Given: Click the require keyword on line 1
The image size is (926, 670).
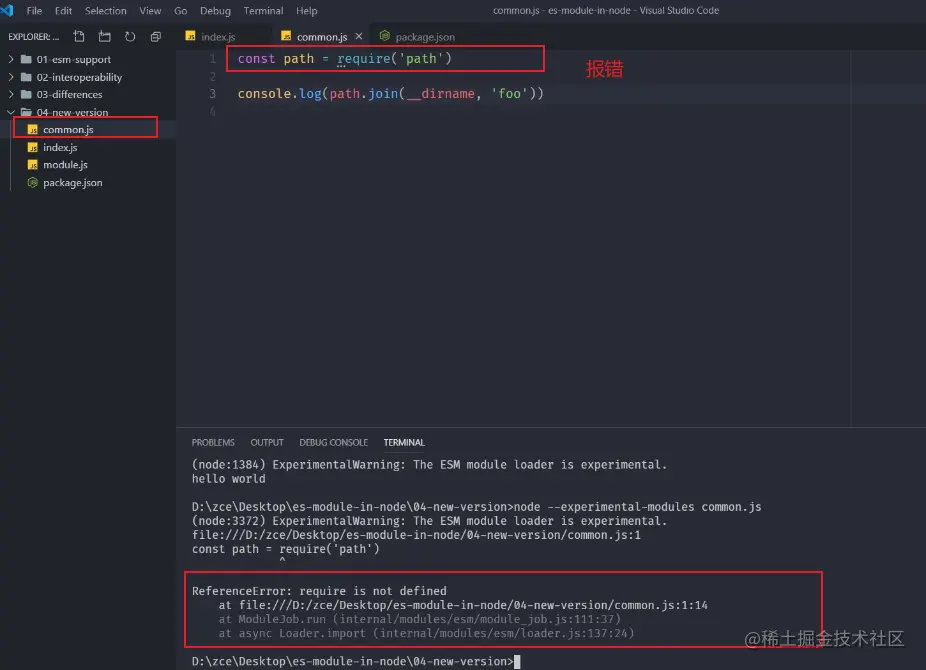Looking at the screenshot, I should pos(364,58).
